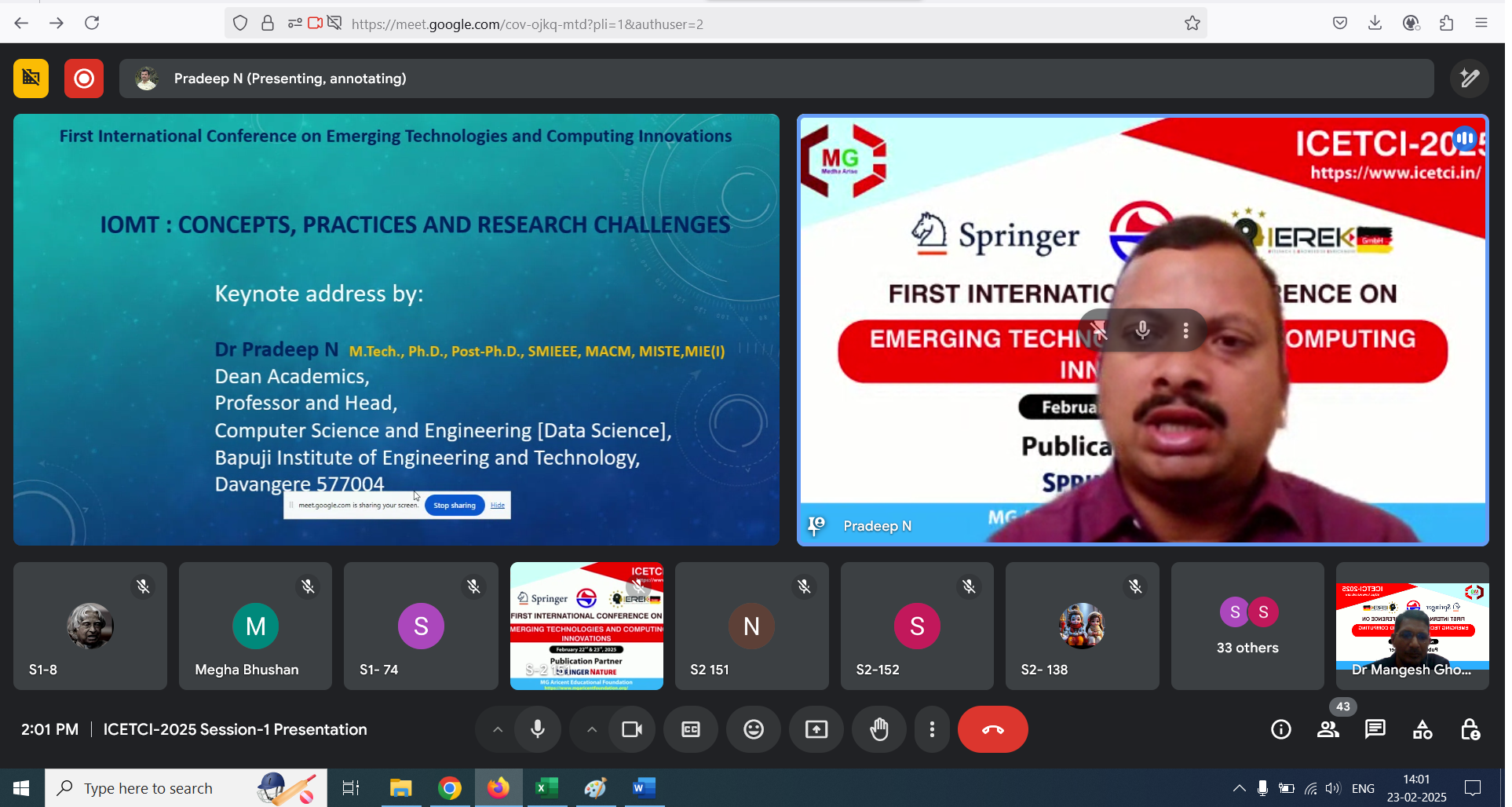Click the ICETCI-2025 Session-1 Presentation meeting title

point(235,729)
